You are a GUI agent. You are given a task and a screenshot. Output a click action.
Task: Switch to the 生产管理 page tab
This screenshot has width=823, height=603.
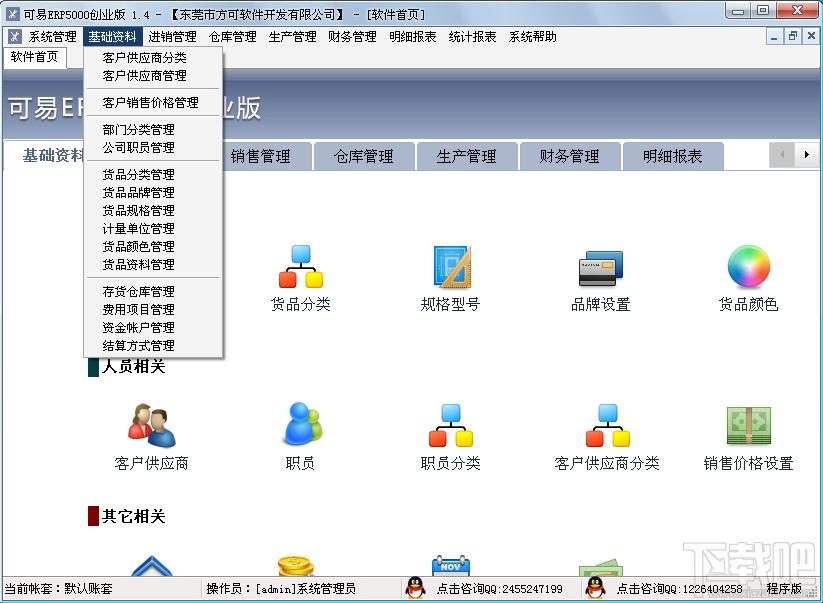click(467, 156)
